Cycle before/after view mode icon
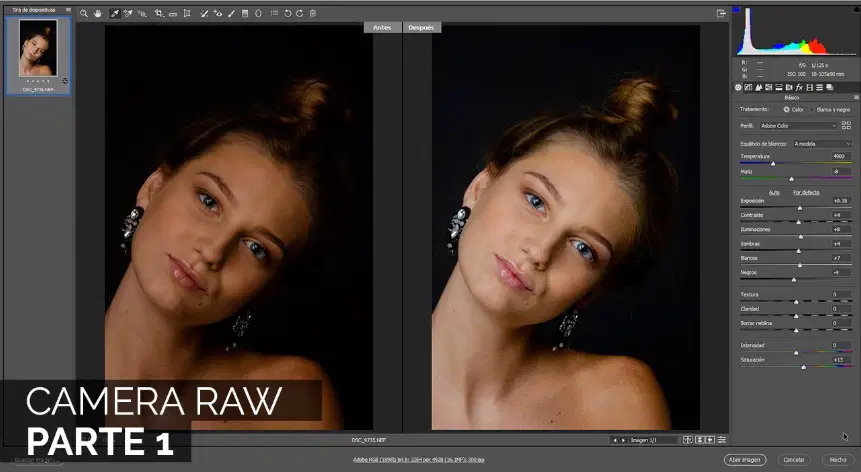 tap(687, 440)
